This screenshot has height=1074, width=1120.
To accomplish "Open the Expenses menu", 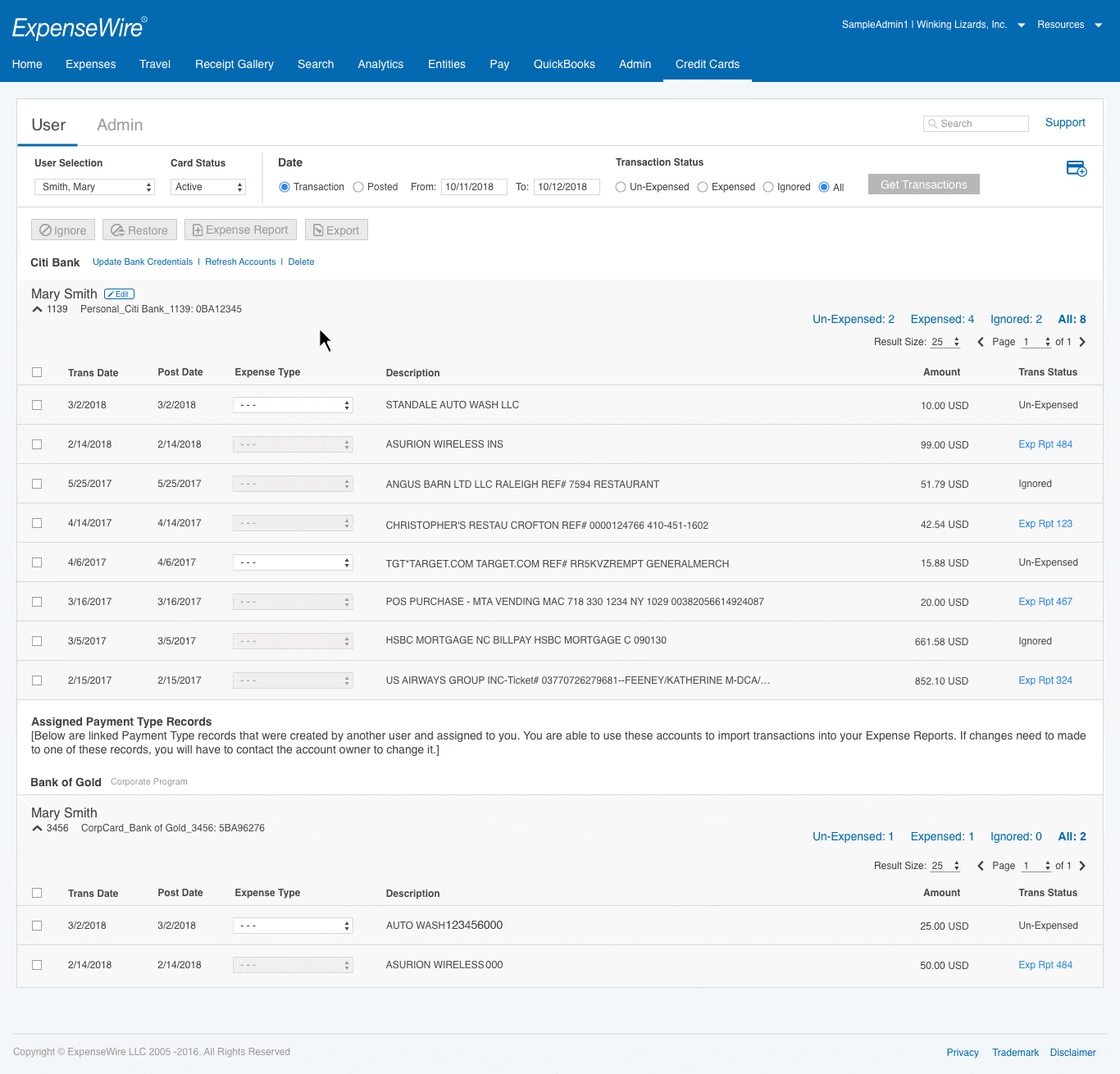I will point(91,64).
